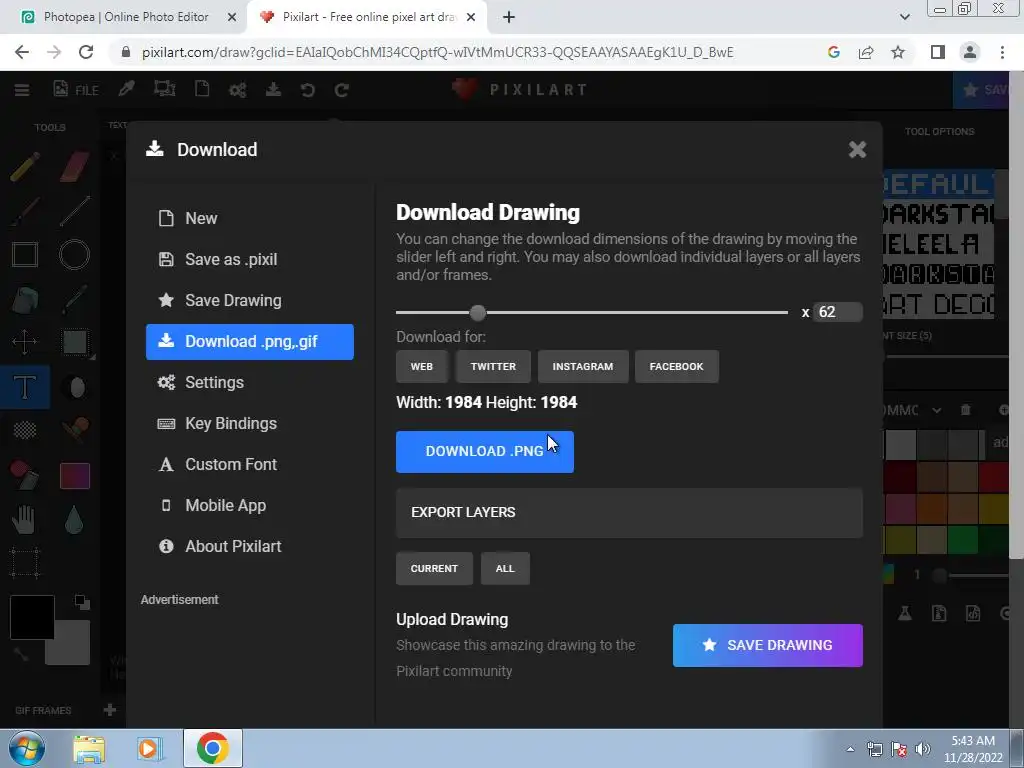Screen dimensions: 1024x768
Task: Click the download tray icon in top toolbar
Action: click(x=274, y=89)
